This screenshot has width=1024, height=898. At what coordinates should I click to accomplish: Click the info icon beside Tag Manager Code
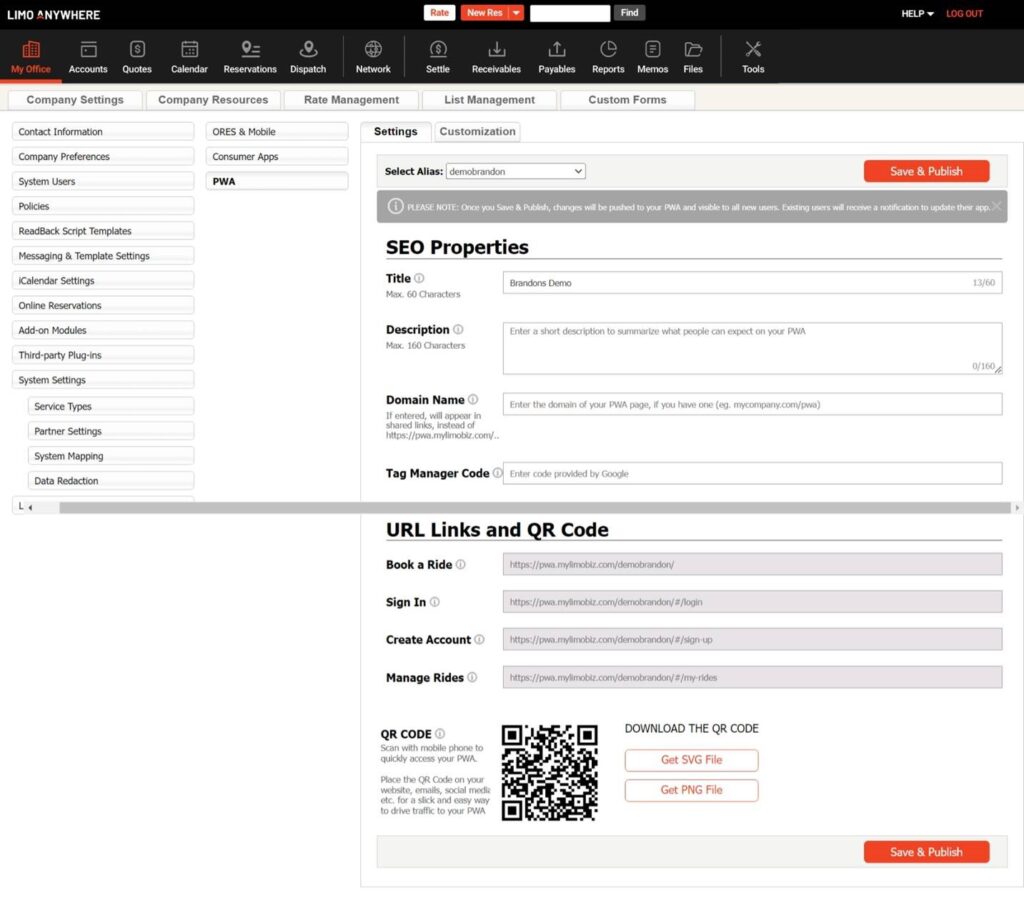coord(498,473)
